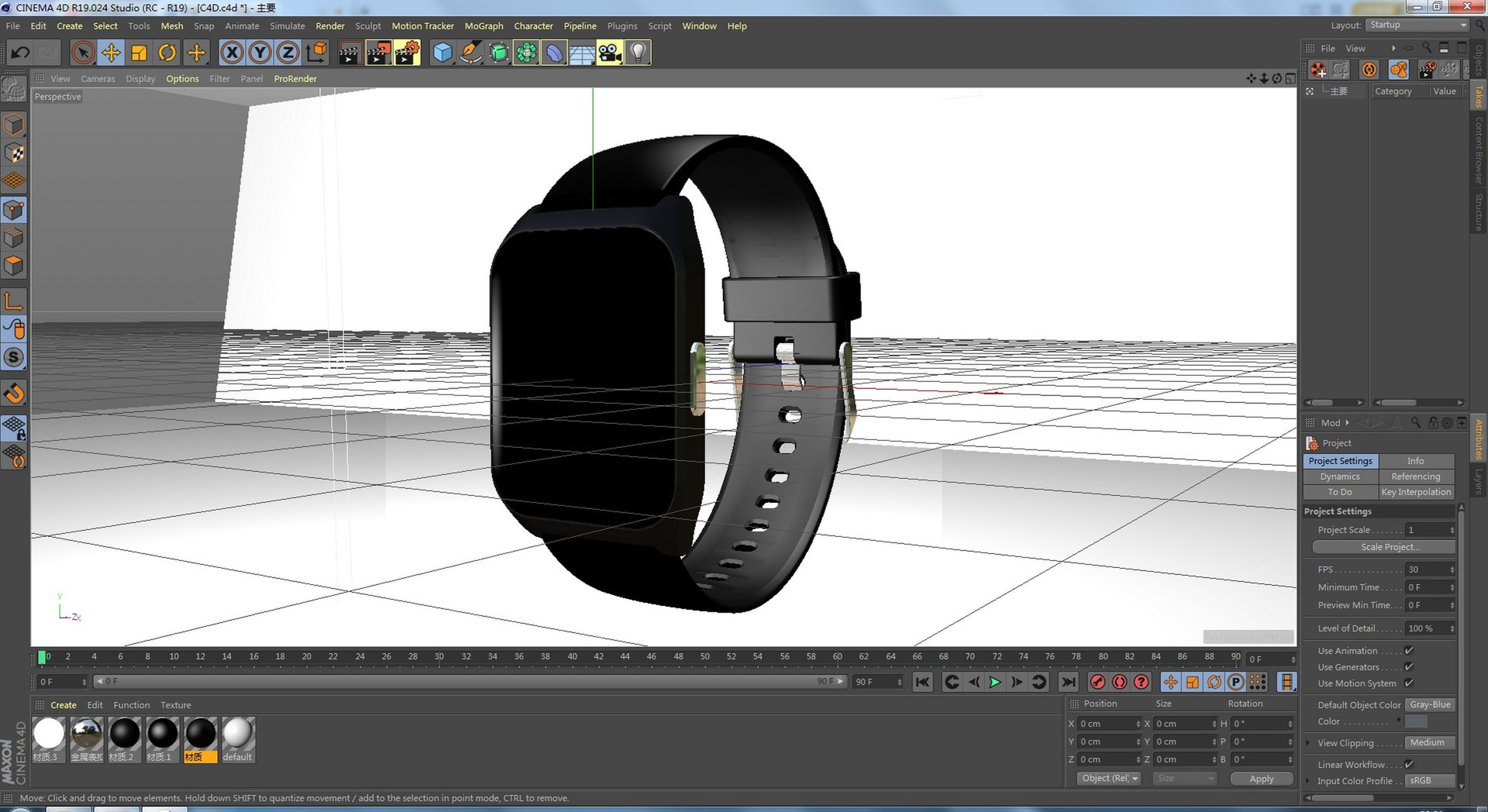Screen dimensions: 1488x812
Task: Open viewport Options menu
Action: [x=182, y=78]
